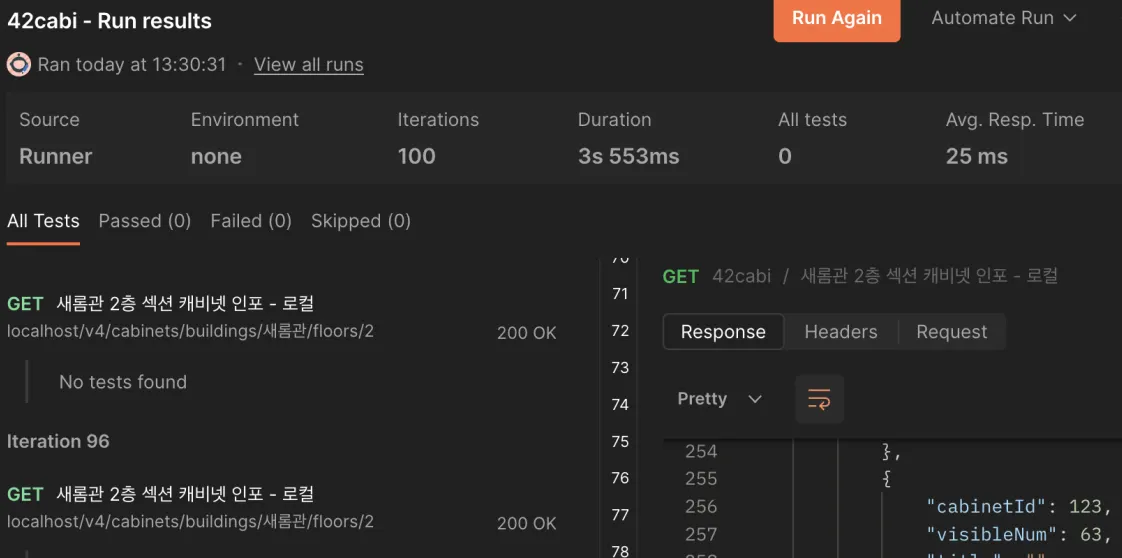1122x558 pixels.
Task: Open the Headers tab
Action: (x=840, y=332)
